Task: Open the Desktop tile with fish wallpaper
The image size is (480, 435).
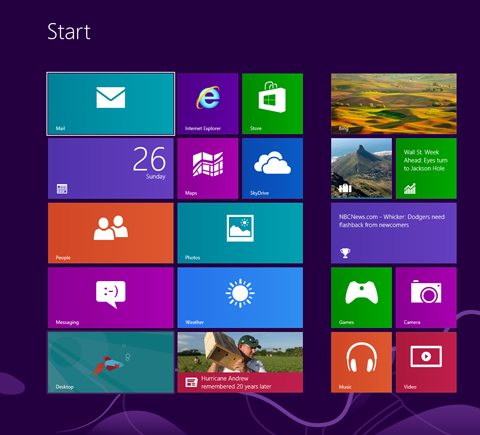Action: tap(111, 362)
